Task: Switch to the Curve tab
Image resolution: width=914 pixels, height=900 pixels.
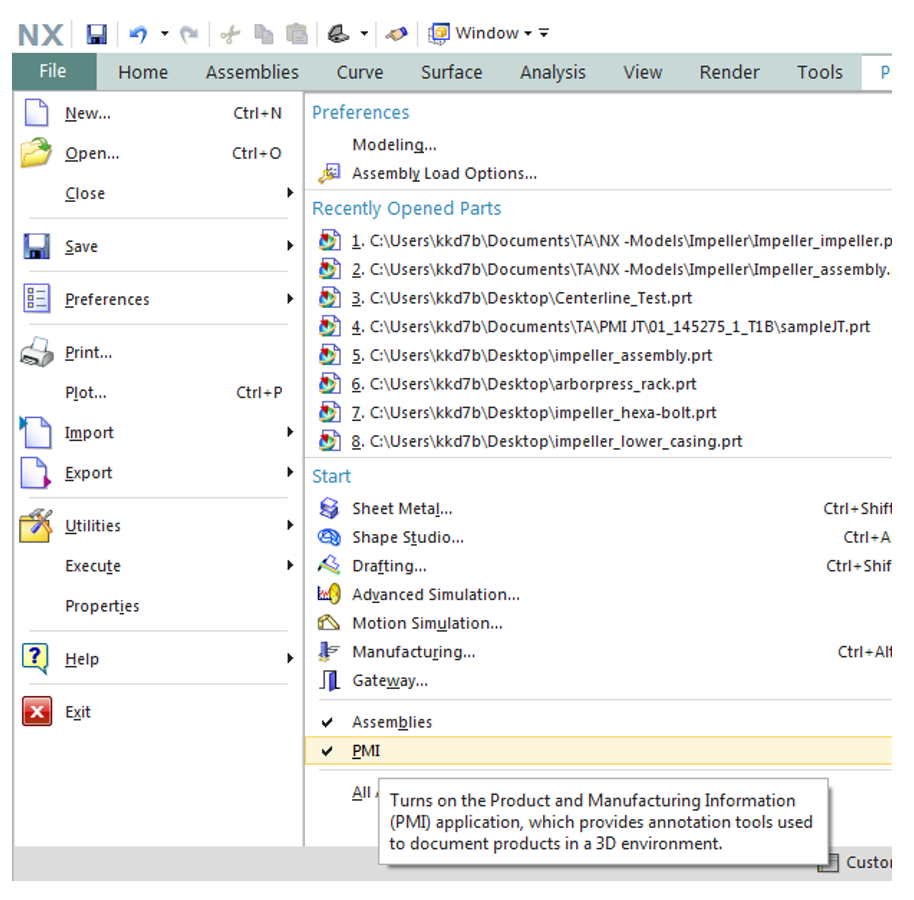Action: point(360,72)
